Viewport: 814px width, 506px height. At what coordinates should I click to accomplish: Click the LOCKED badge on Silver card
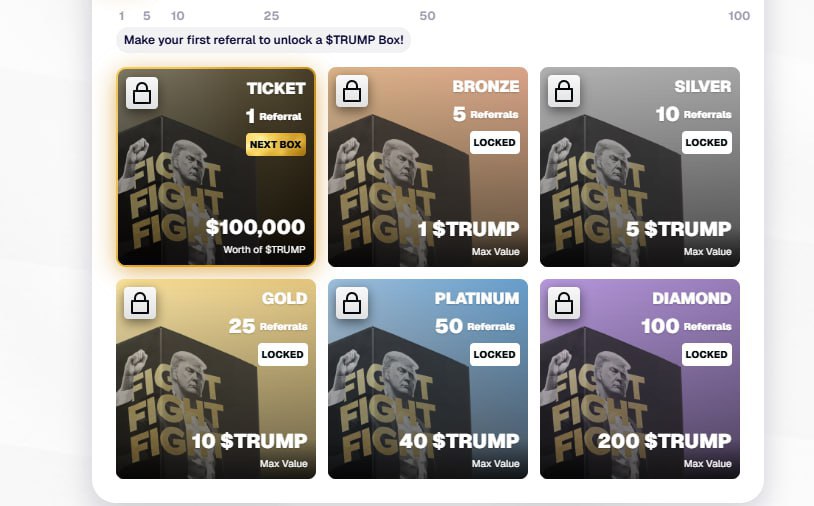pos(707,143)
